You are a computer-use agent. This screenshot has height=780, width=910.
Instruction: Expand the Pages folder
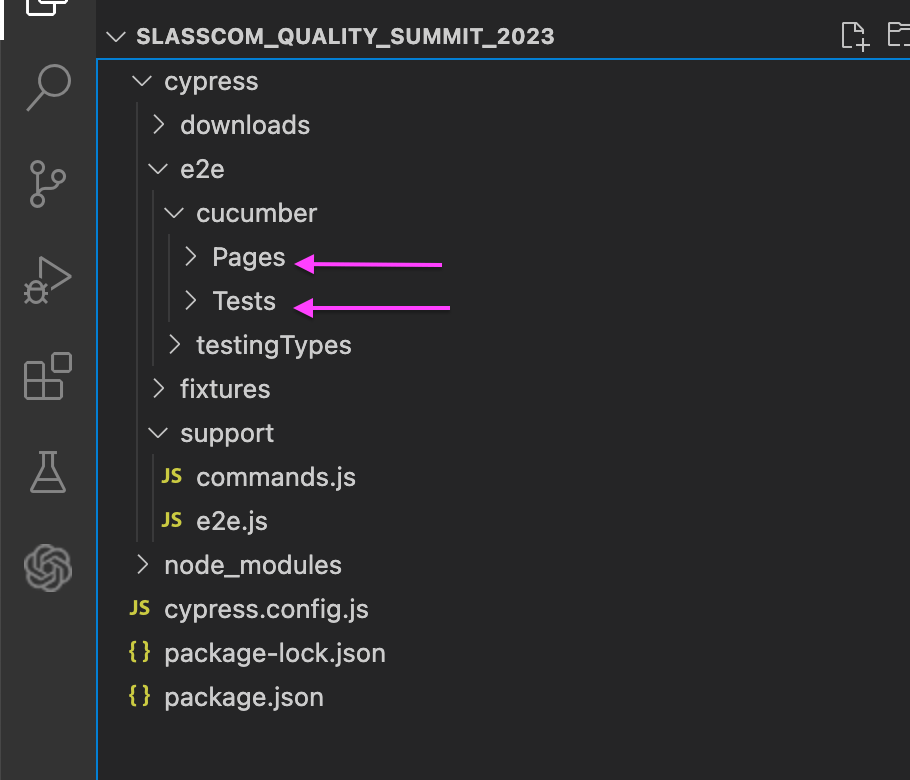click(x=247, y=257)
